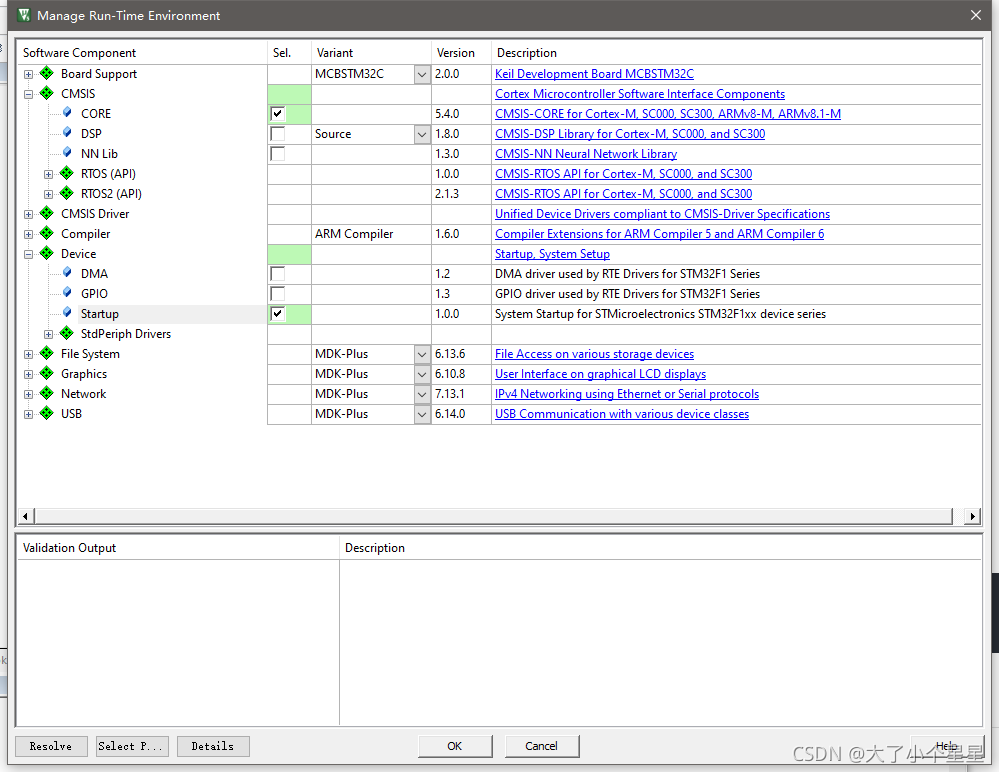Expand the USB tree node
999x772 pixels.
click(28, 414)
